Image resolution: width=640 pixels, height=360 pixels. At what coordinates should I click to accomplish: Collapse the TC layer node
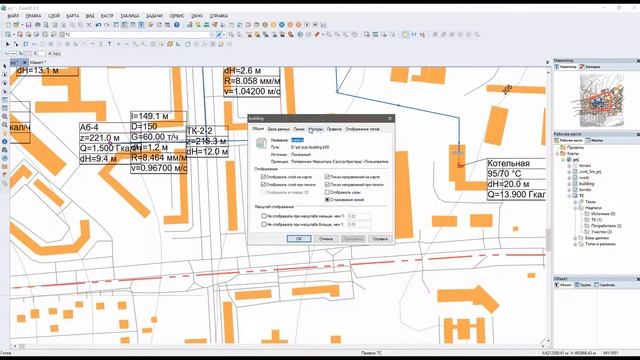click(569, 196)
